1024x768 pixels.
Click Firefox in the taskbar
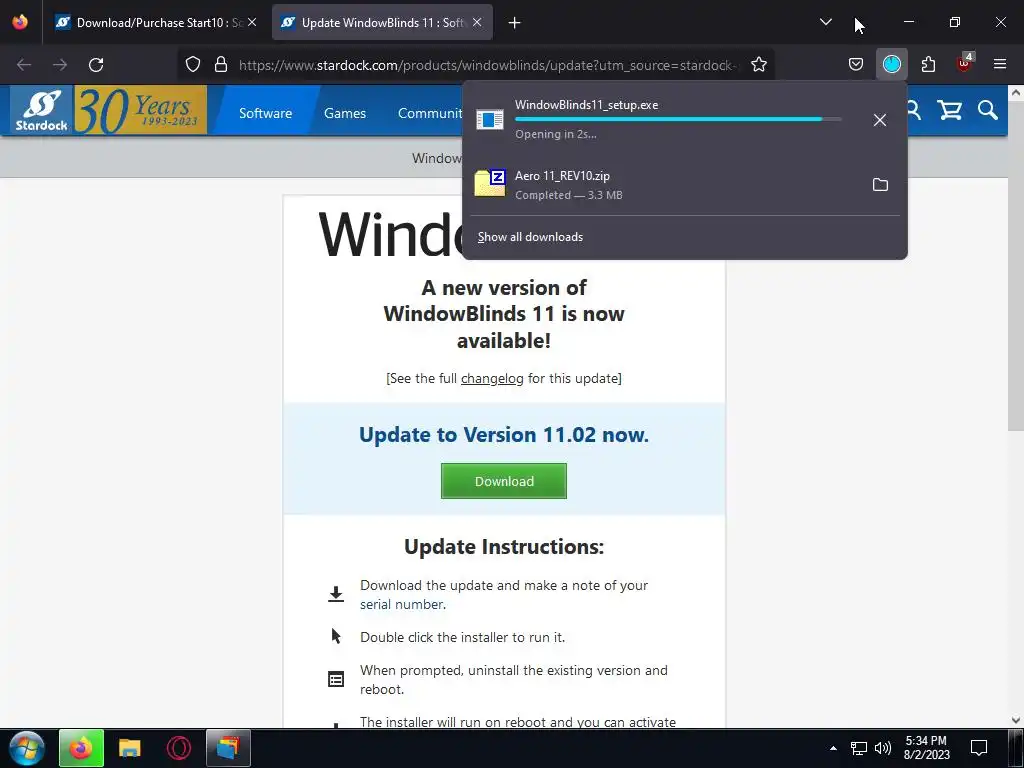click(x=81, y=748)
